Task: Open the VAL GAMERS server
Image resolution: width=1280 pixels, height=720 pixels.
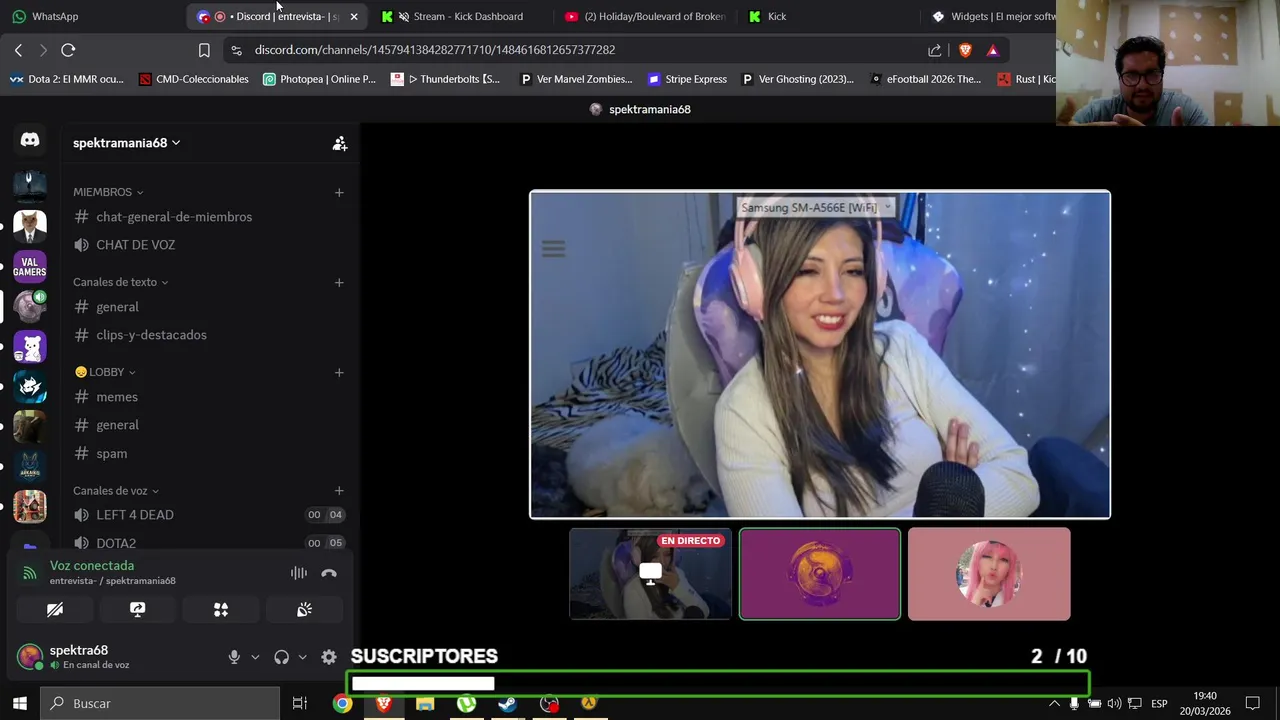Action: click(30, 267)
